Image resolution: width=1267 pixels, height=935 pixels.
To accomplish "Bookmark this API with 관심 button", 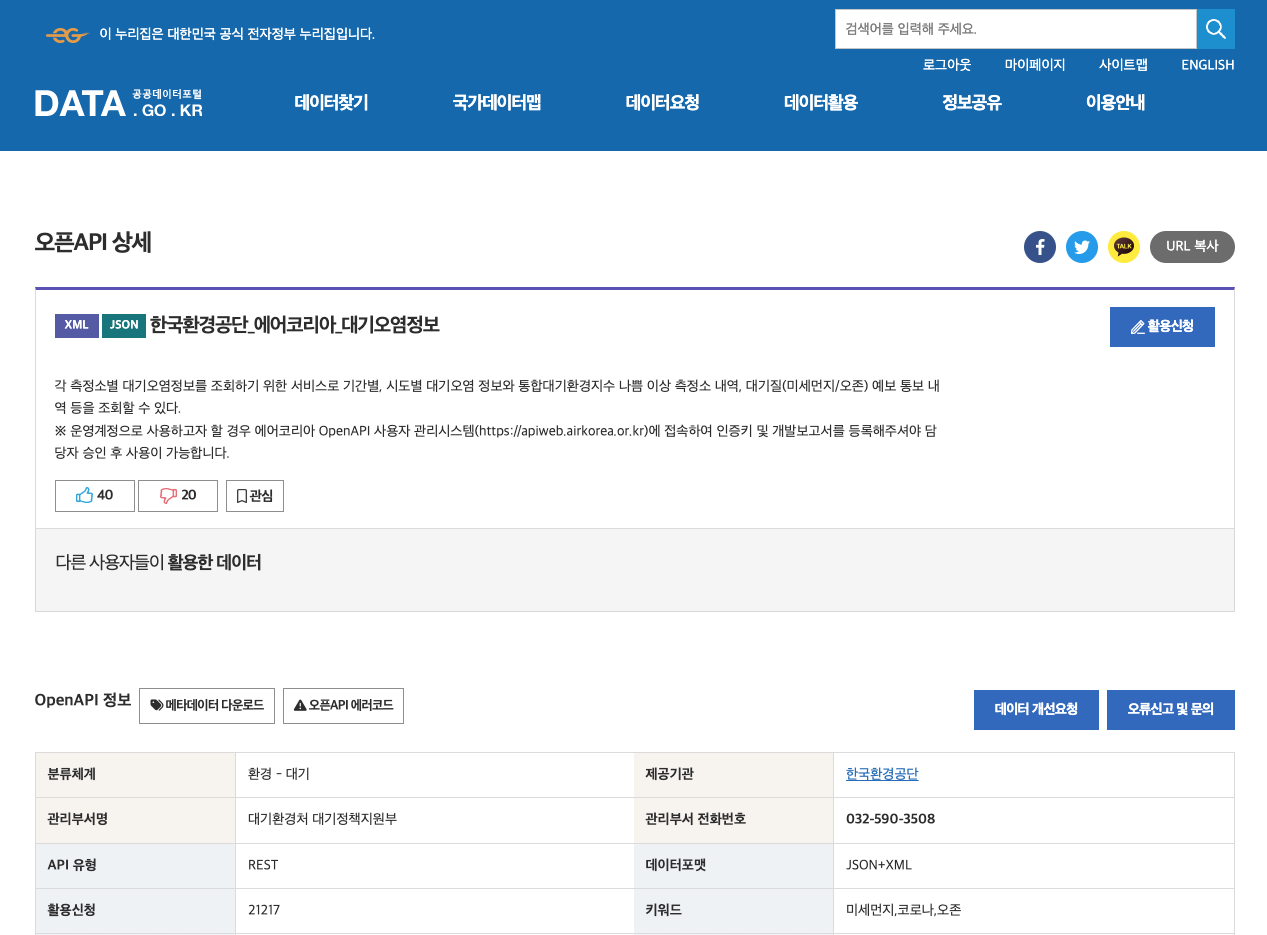I will (x=255, y=495).
